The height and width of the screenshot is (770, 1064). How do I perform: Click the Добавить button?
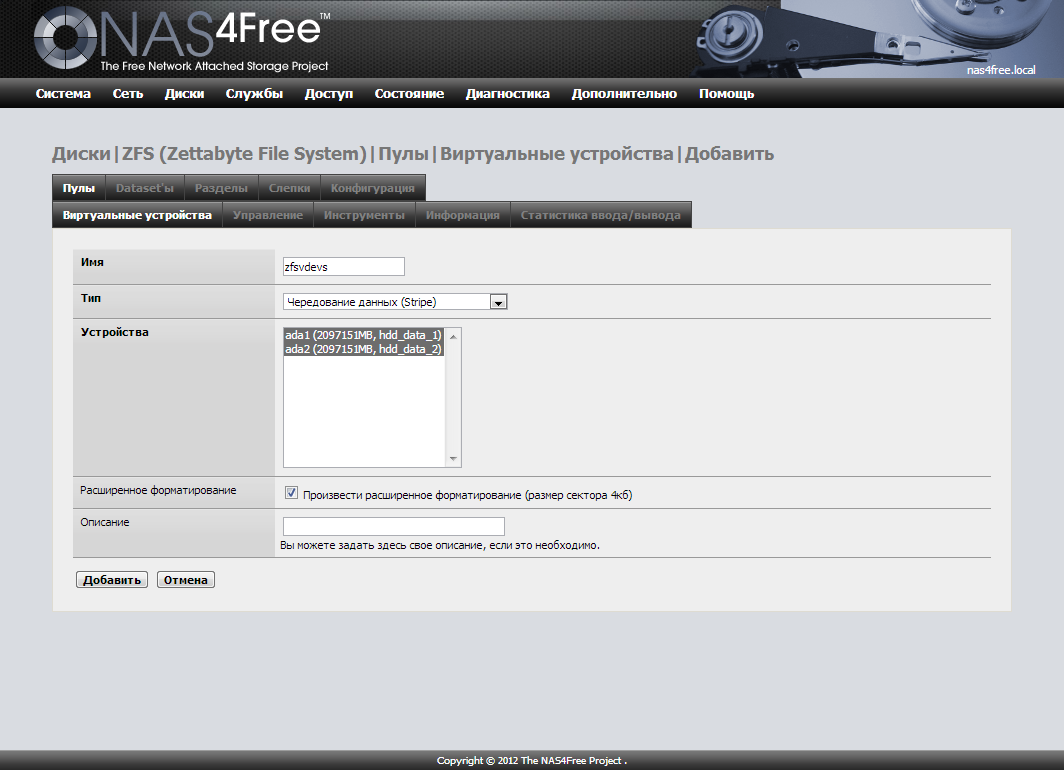tap(112, 580)
